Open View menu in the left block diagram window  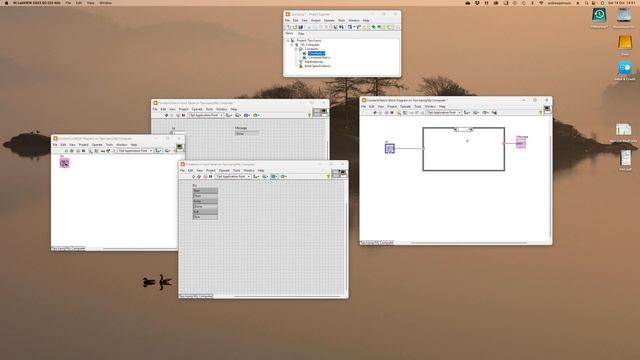coord(72,144)
